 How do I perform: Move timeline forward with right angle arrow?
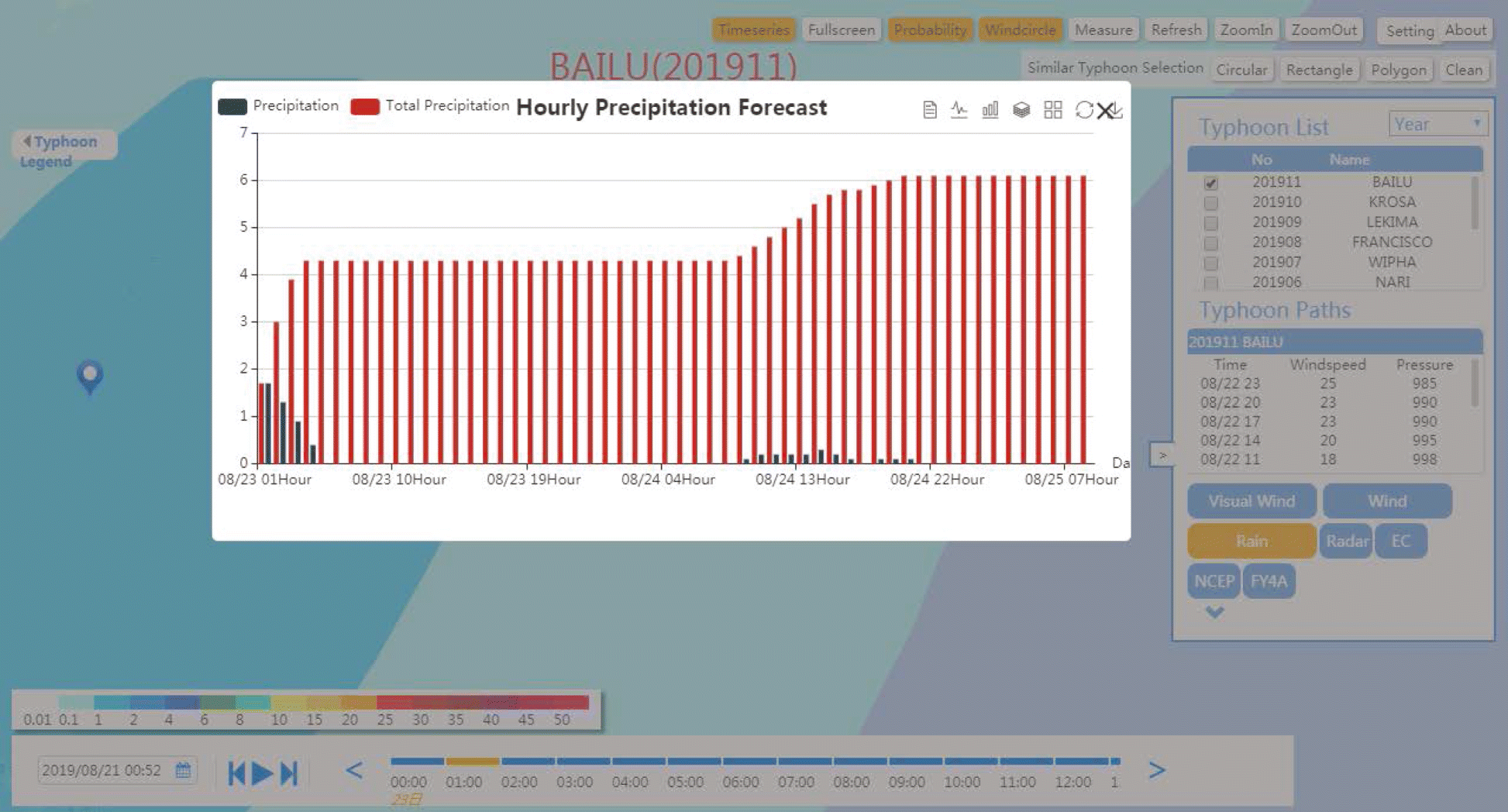point(1156,770)
